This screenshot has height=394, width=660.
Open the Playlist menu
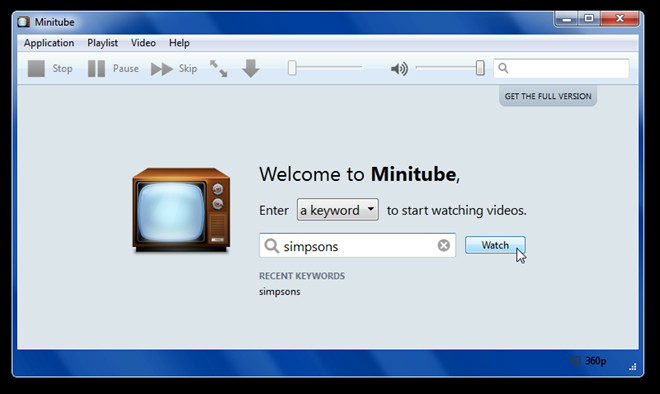(102, 43)
